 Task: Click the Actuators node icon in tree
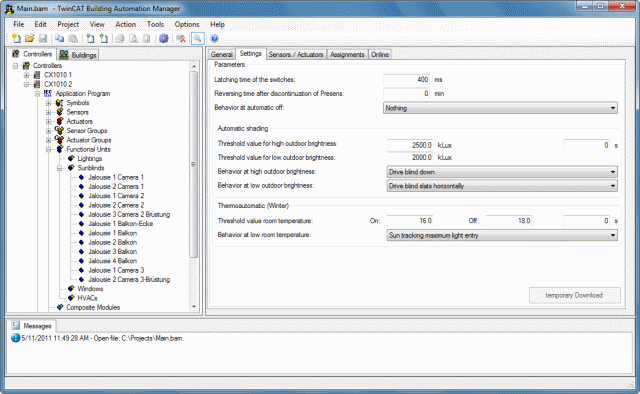point(60,121)
